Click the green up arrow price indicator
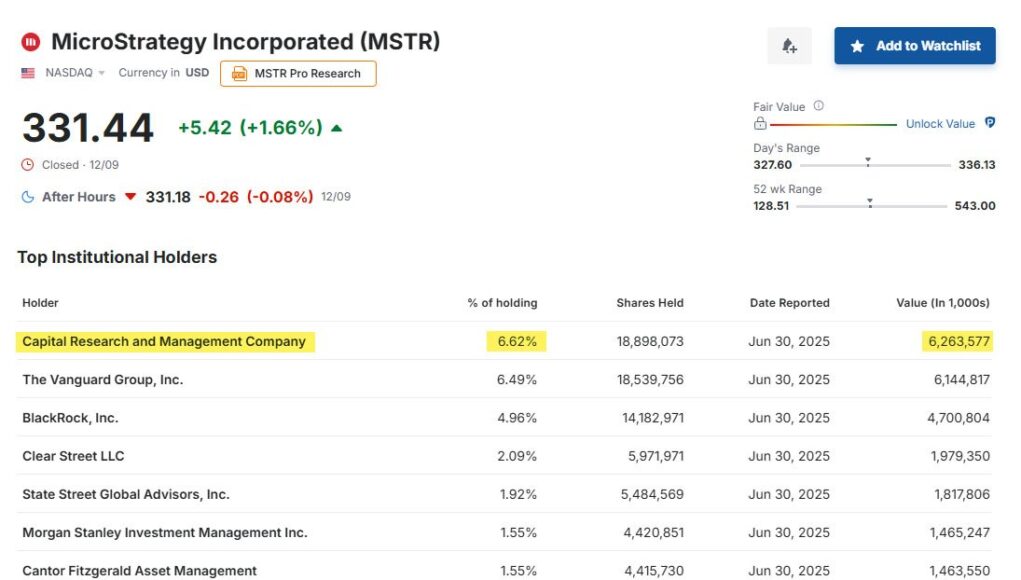 (x=337, y=128)
